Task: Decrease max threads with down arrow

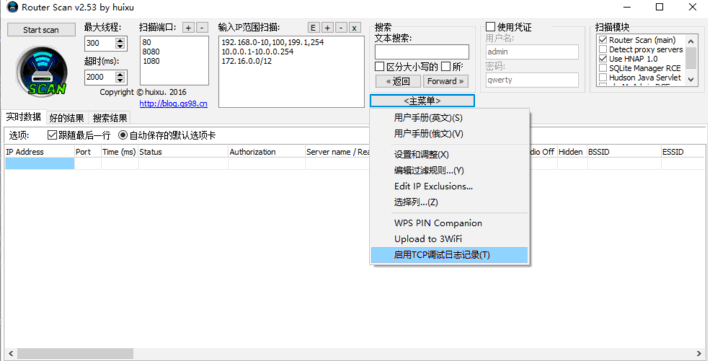Action: pyautogui.click(x=120, y=46)
